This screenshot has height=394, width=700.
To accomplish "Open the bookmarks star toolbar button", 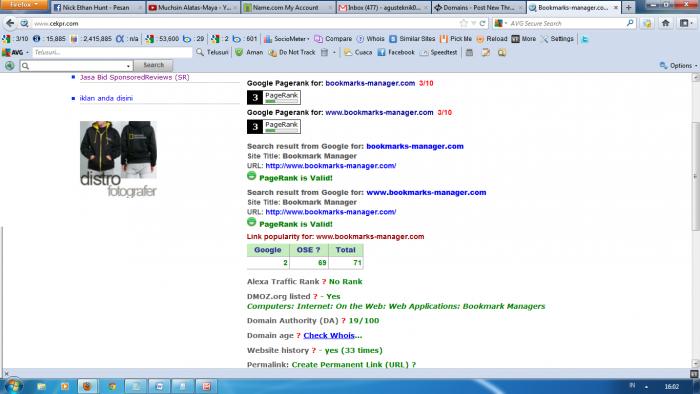I will [647, 23].
